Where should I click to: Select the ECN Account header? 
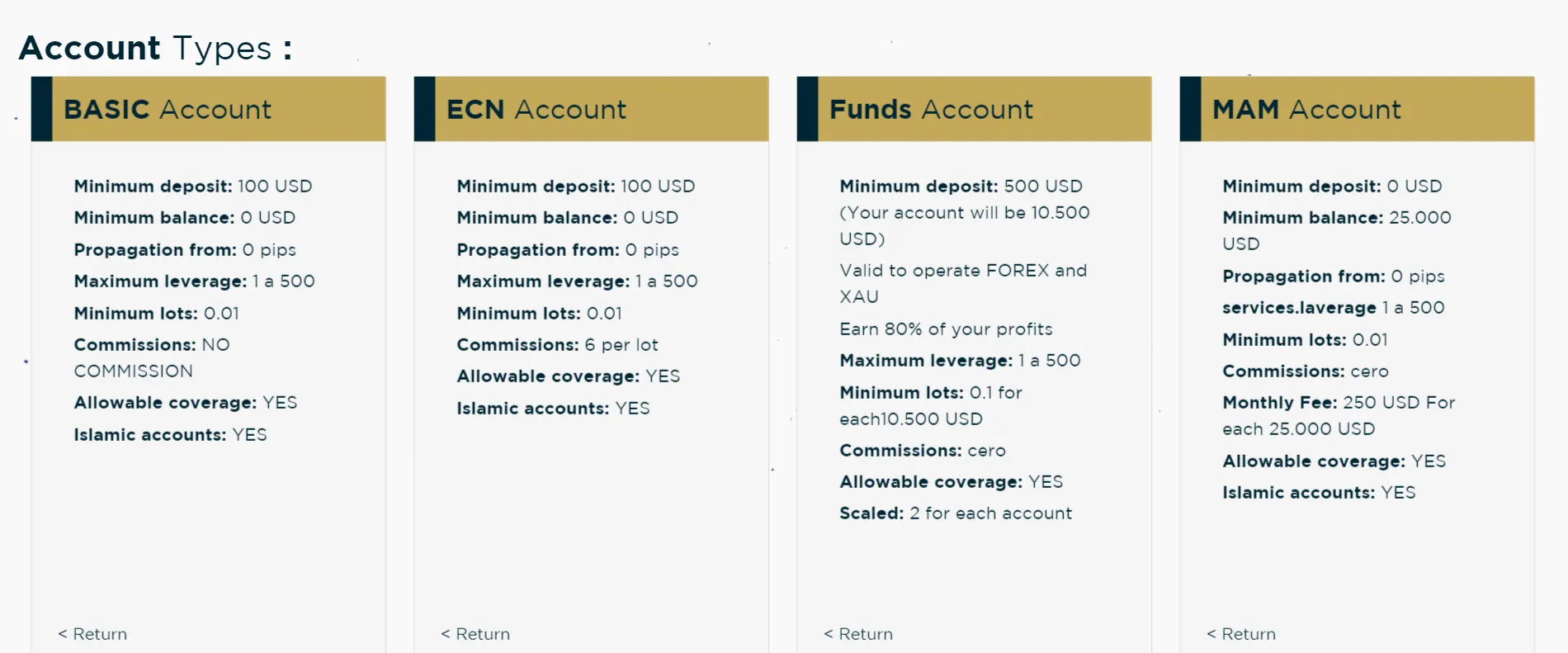(591, 109)
